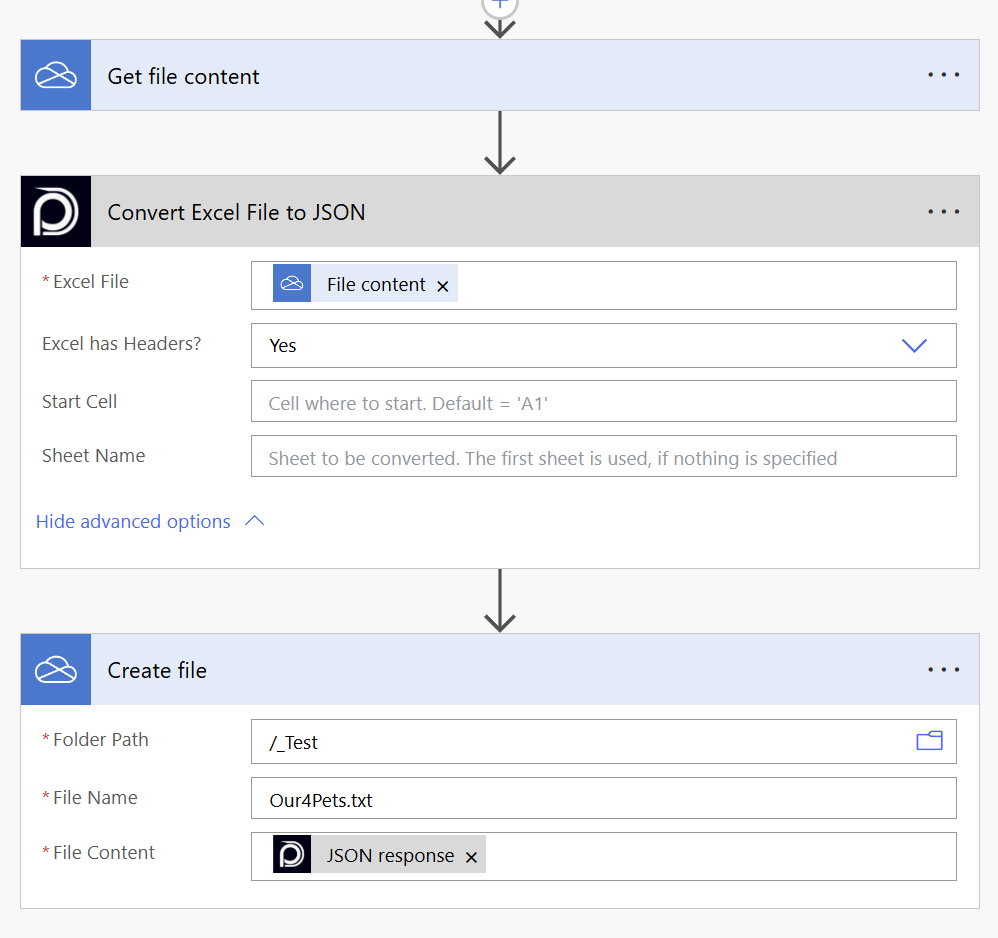Select the File content dynamic token
The width and height of the screenshot is (998, 938).
[375, 285]
